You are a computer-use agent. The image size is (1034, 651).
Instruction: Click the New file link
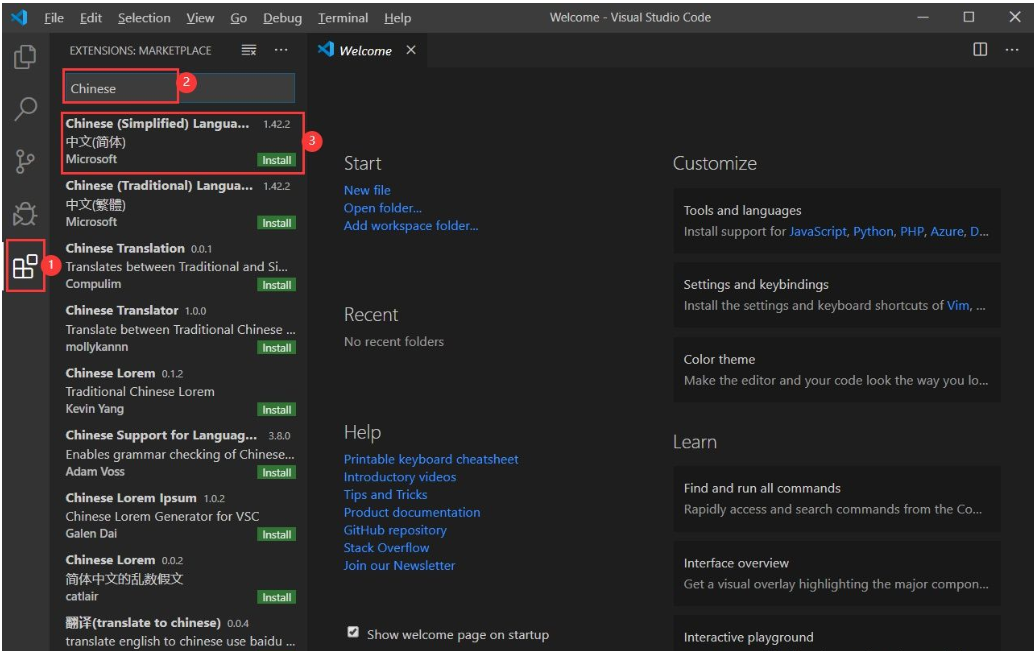pyautogui.click(x=367, y=190)
